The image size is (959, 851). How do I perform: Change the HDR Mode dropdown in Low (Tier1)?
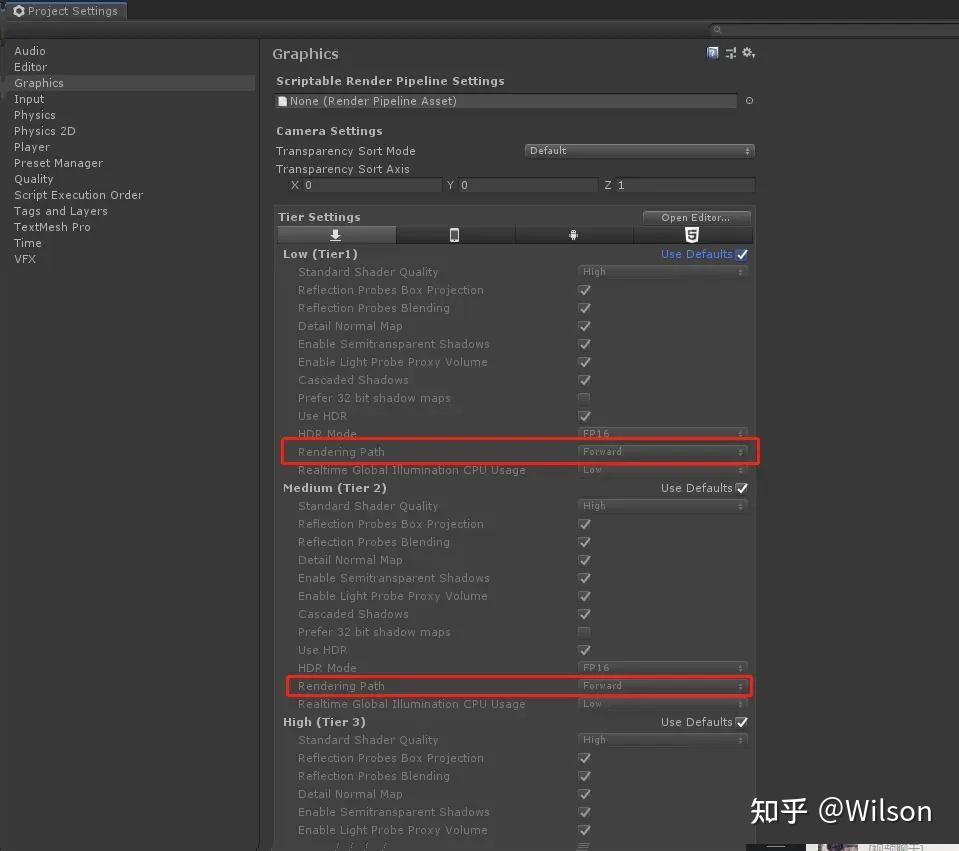pyautogui.click(x=663, y=433)
